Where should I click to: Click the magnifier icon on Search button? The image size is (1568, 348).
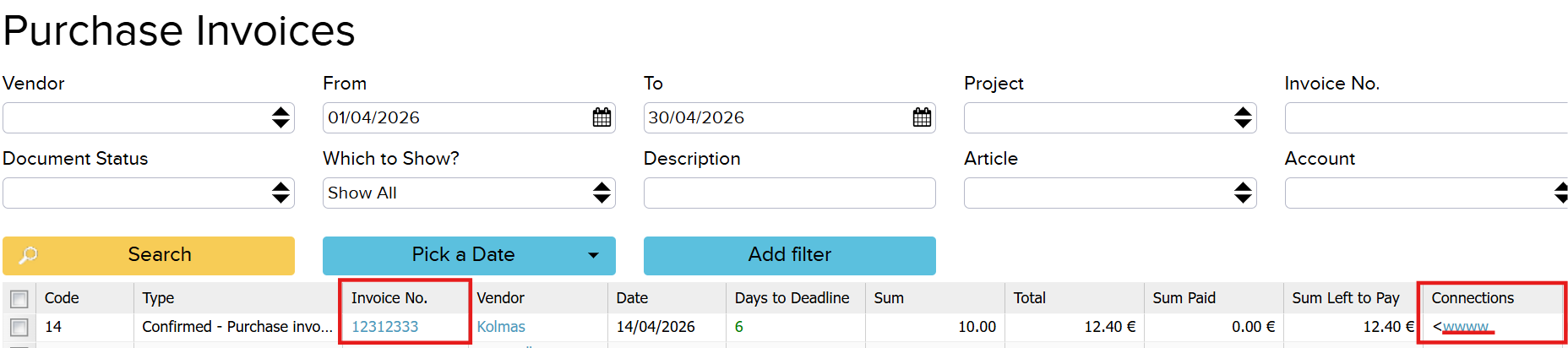click(x=29, y=255)
